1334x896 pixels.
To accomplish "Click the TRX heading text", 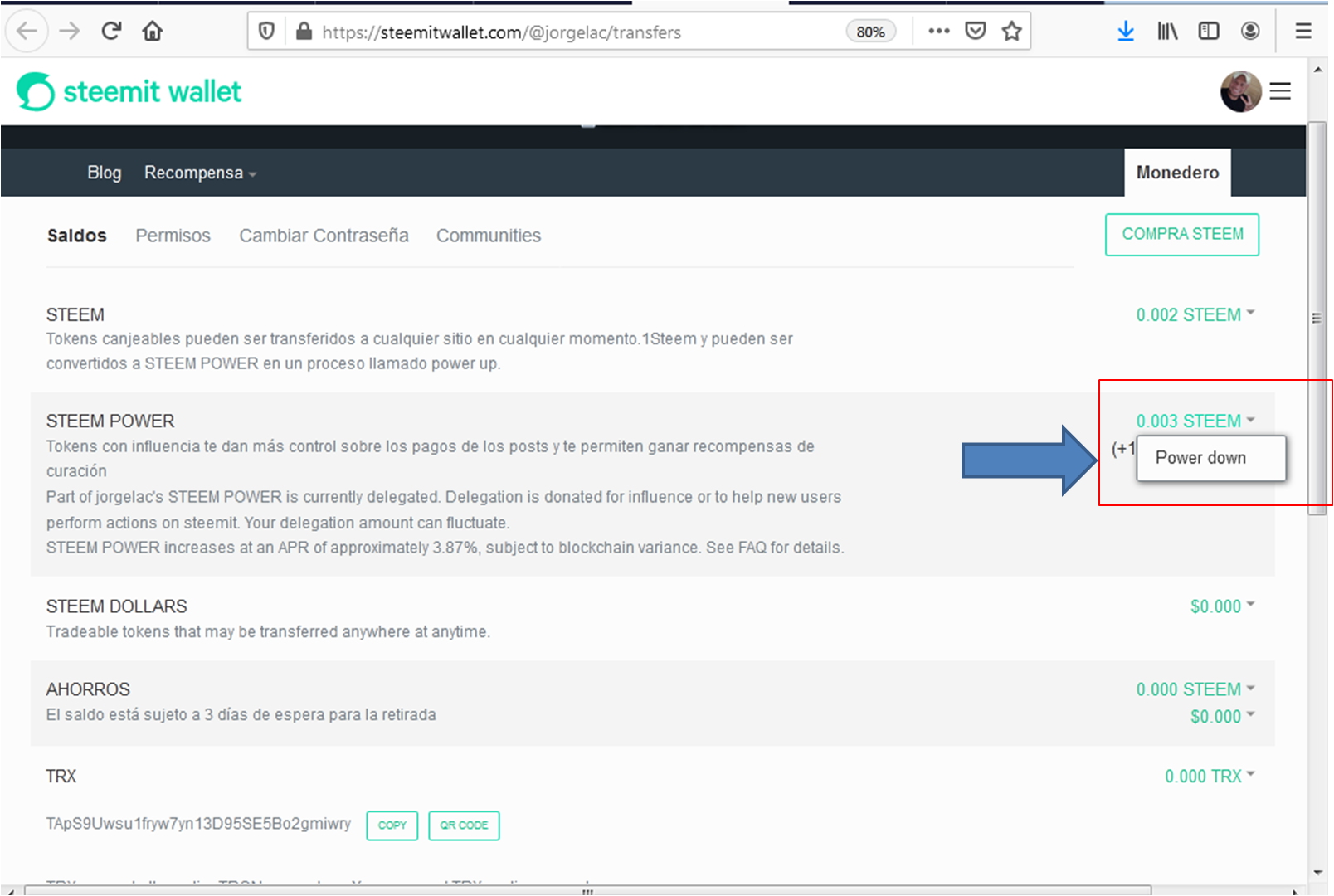I will tap(61, 777).
